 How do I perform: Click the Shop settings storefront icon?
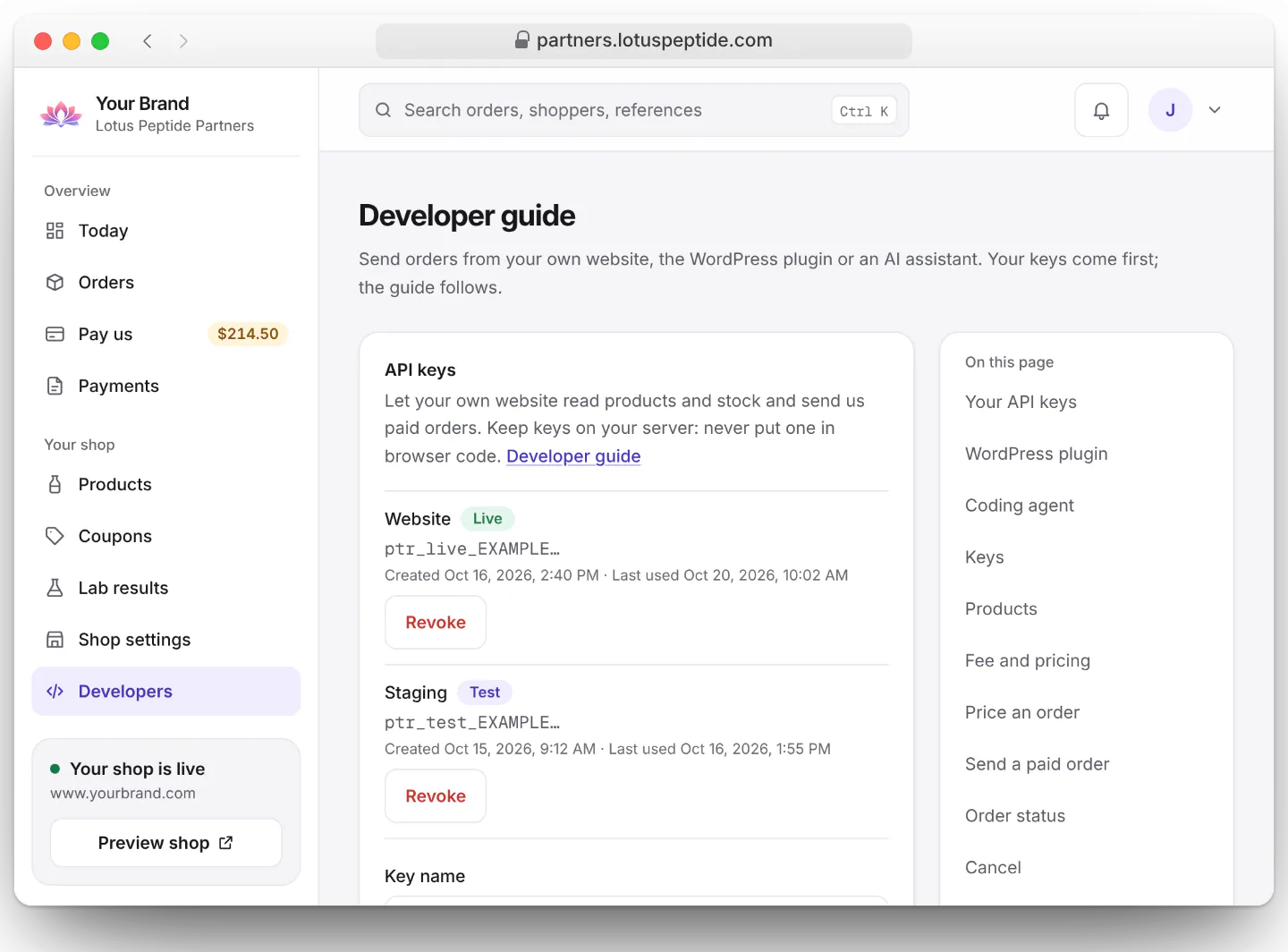(55, 640)
